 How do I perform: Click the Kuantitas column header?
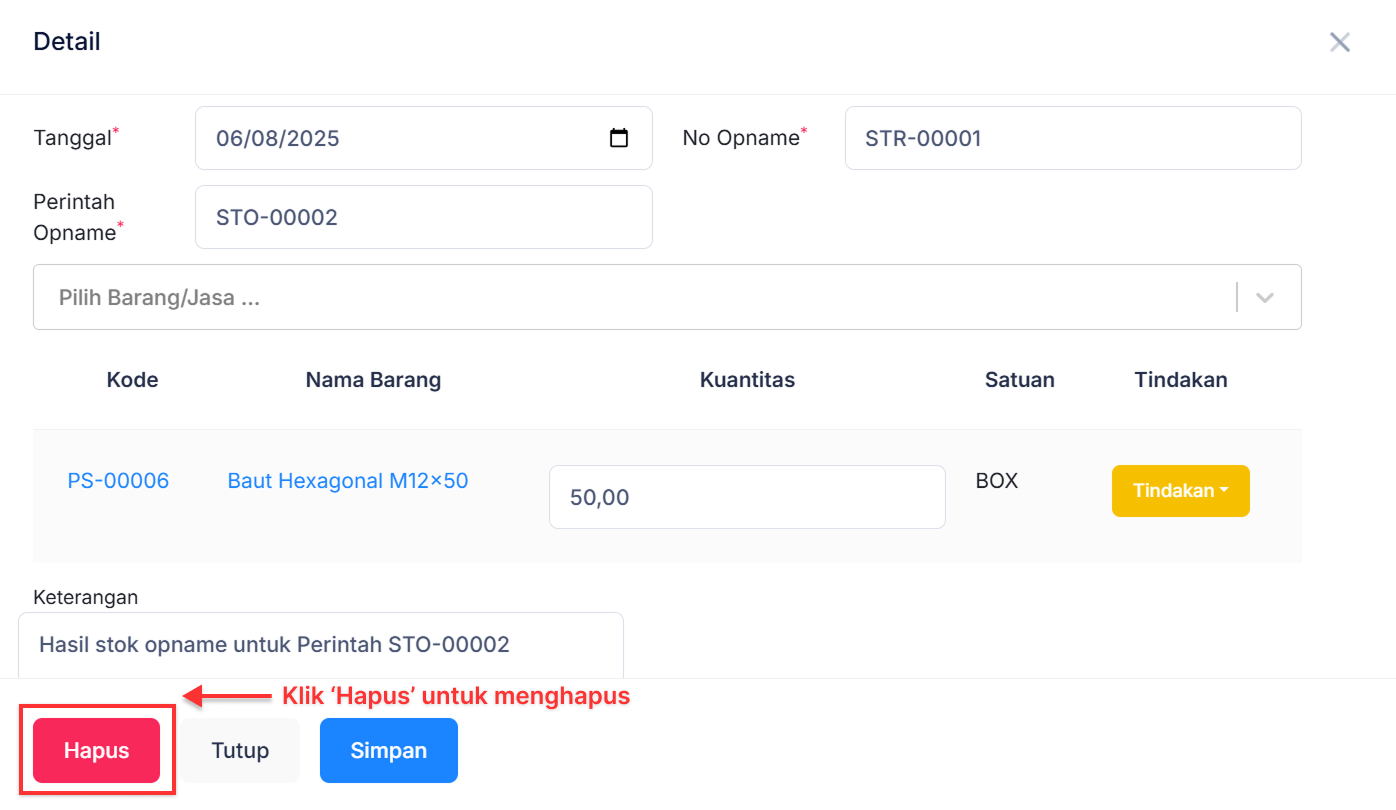pos(747,380)
